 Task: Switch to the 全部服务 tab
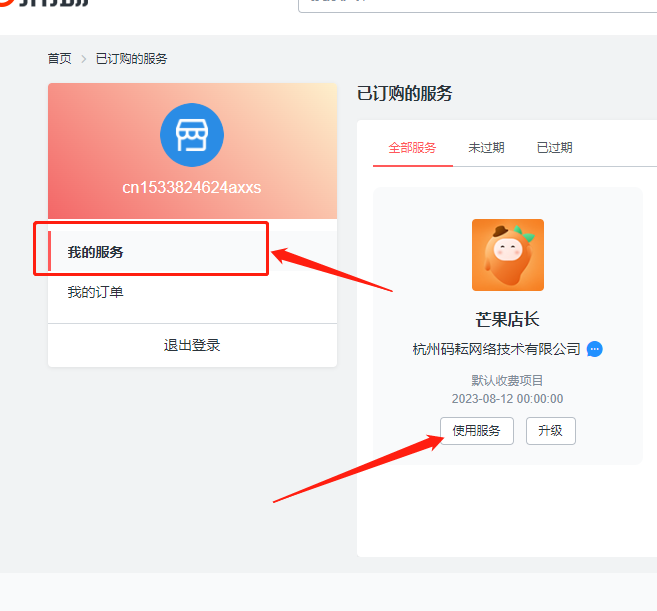pos(412,147)
